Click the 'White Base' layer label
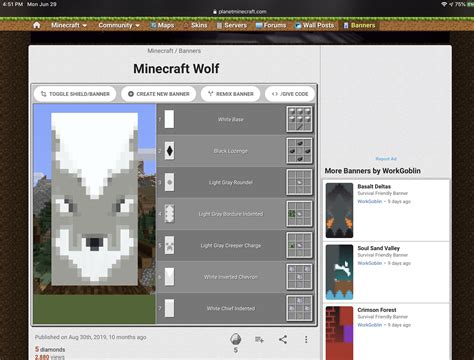474x360 pixels. tap(231, 119)
